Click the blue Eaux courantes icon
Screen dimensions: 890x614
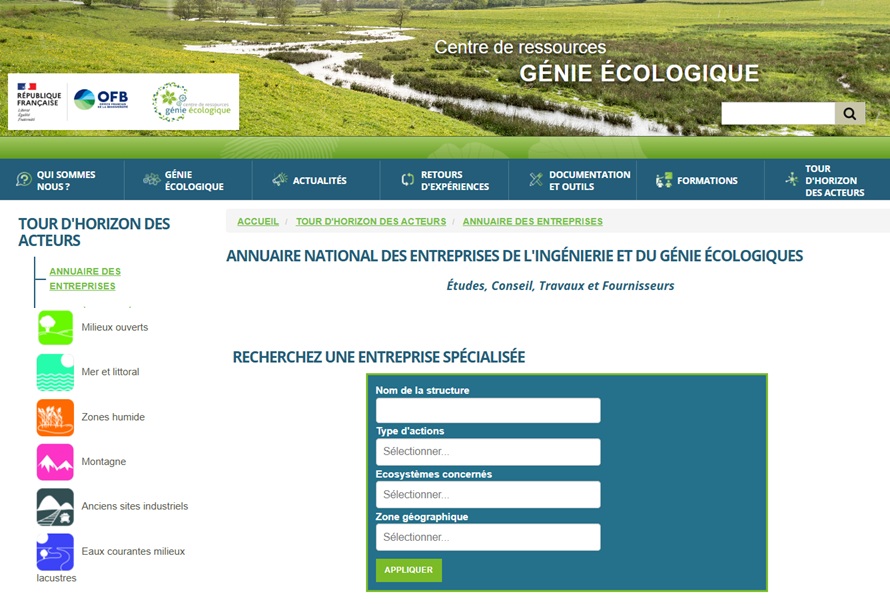pos(55,552)
